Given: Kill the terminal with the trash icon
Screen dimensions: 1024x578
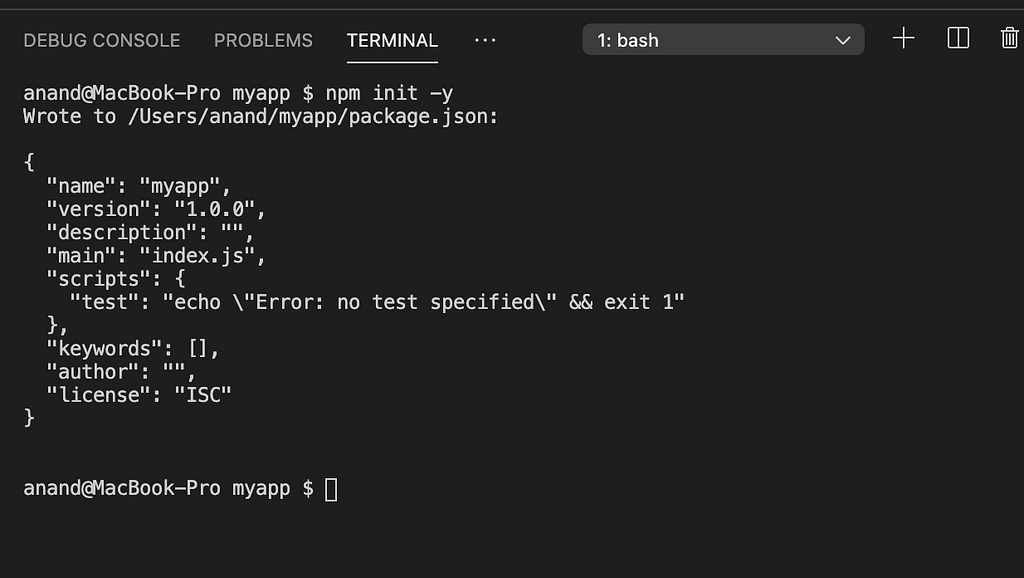Looking at the screenshot, I should 1010,39.
